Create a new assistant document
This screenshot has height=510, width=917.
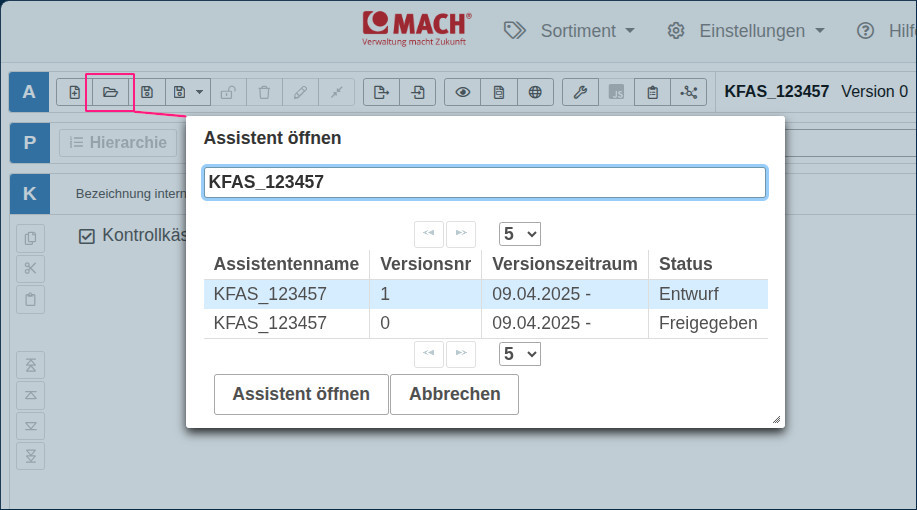[x=75, y=92]
